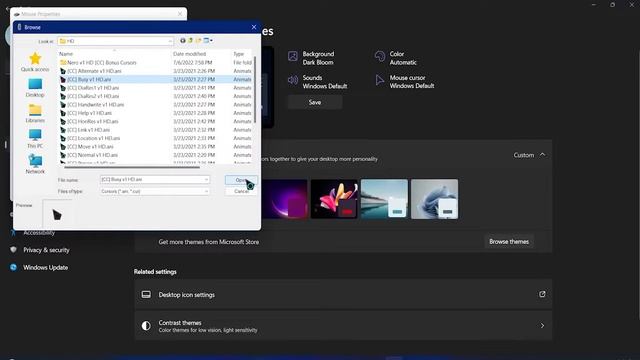Click the Browse themes button
640x360 pixels.
tap(509, 242)
